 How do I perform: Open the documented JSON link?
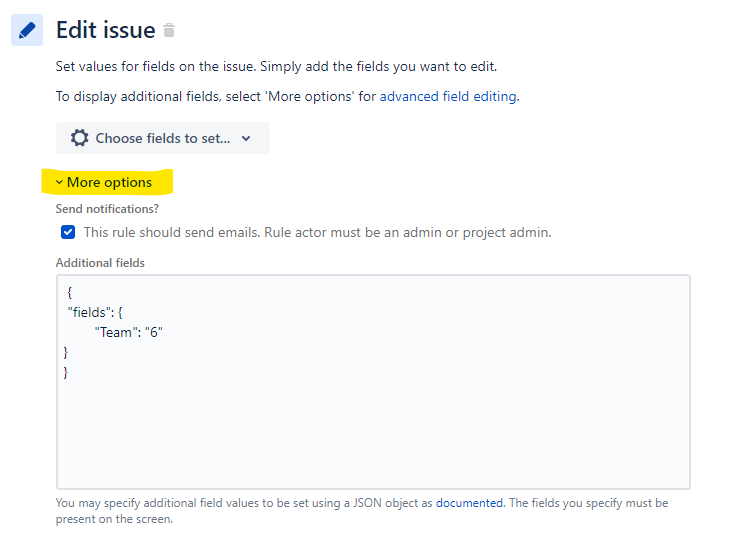(469, 503)
